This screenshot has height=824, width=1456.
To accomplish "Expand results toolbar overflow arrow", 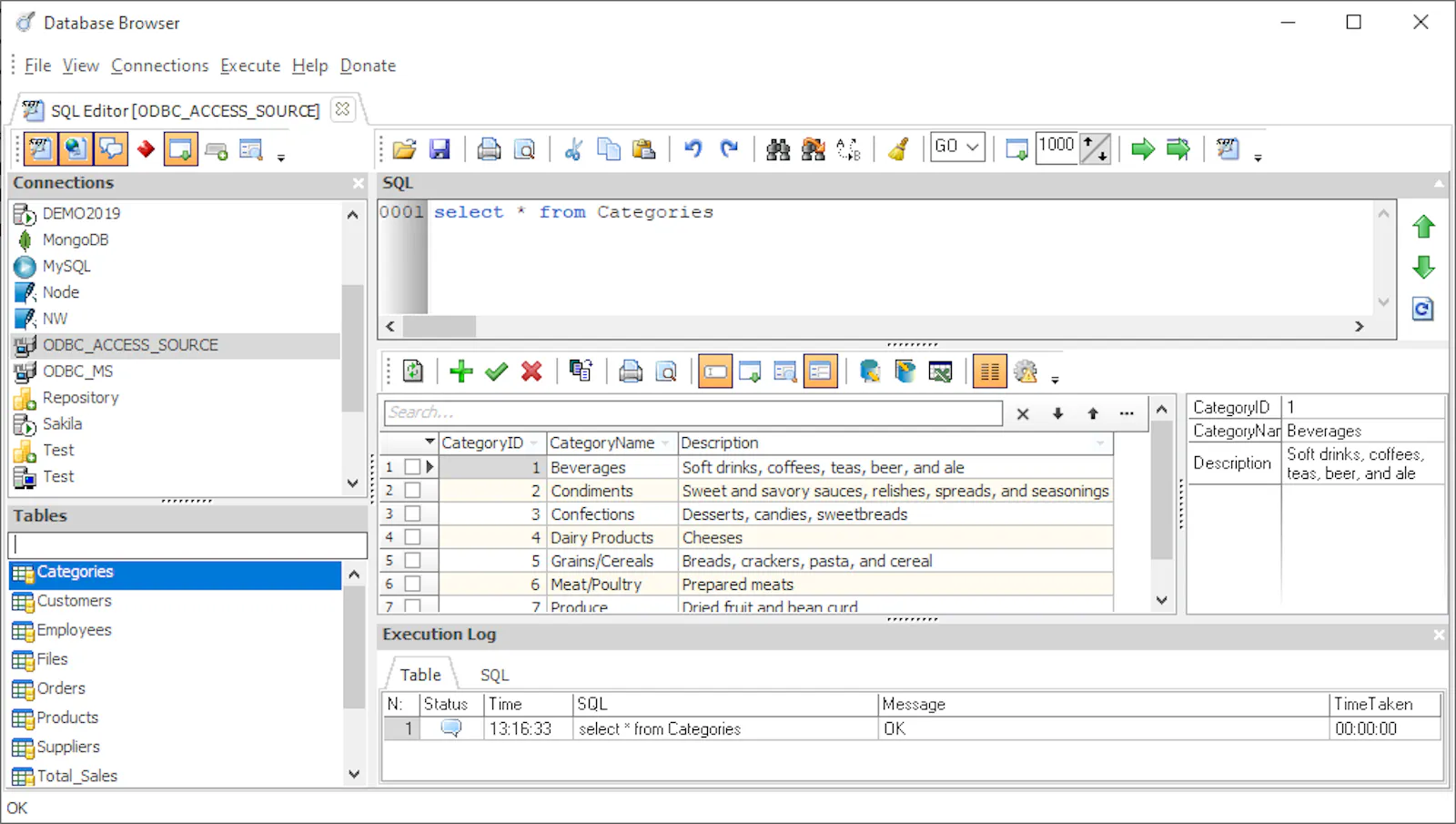I will click(1055, 381).
